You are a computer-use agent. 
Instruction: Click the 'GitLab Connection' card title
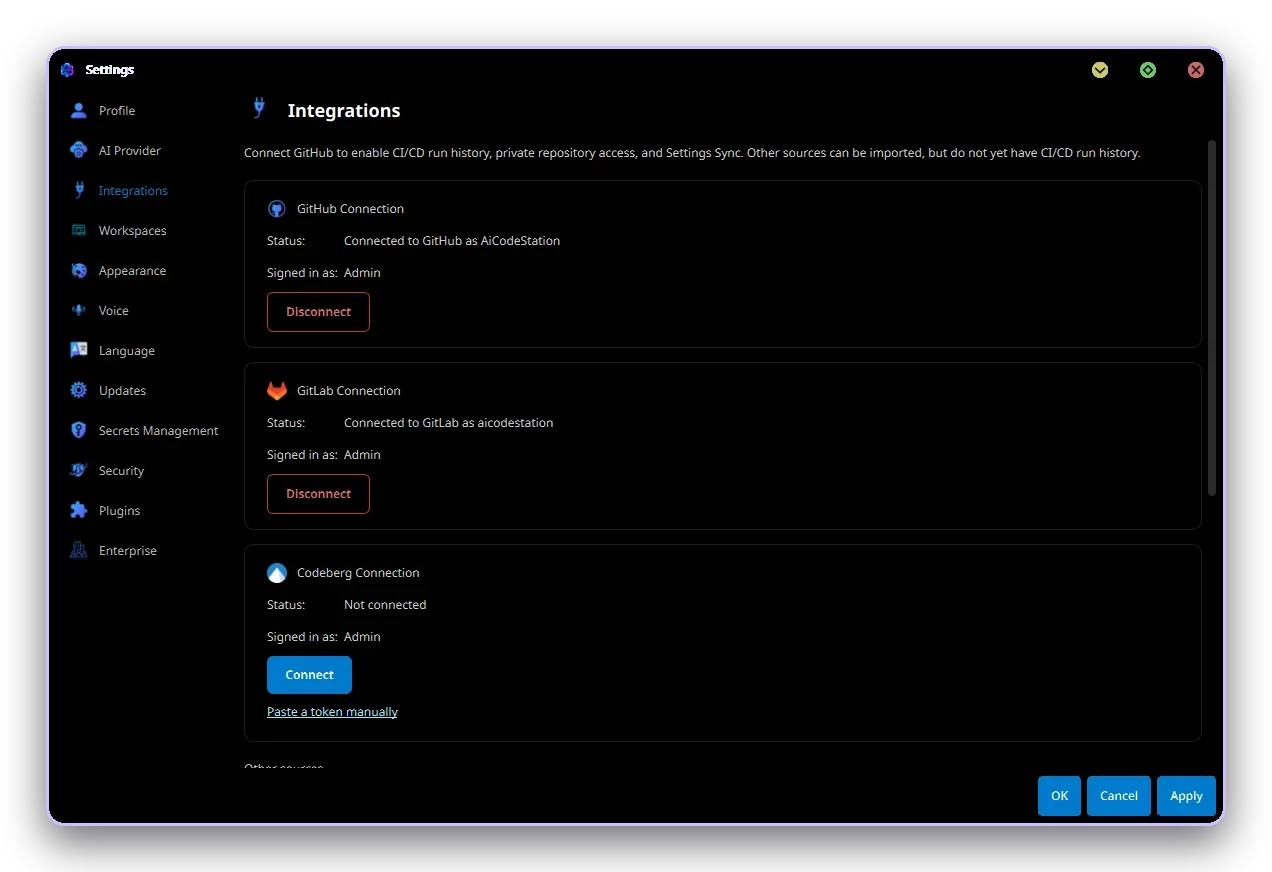click(x=348, y=391)
